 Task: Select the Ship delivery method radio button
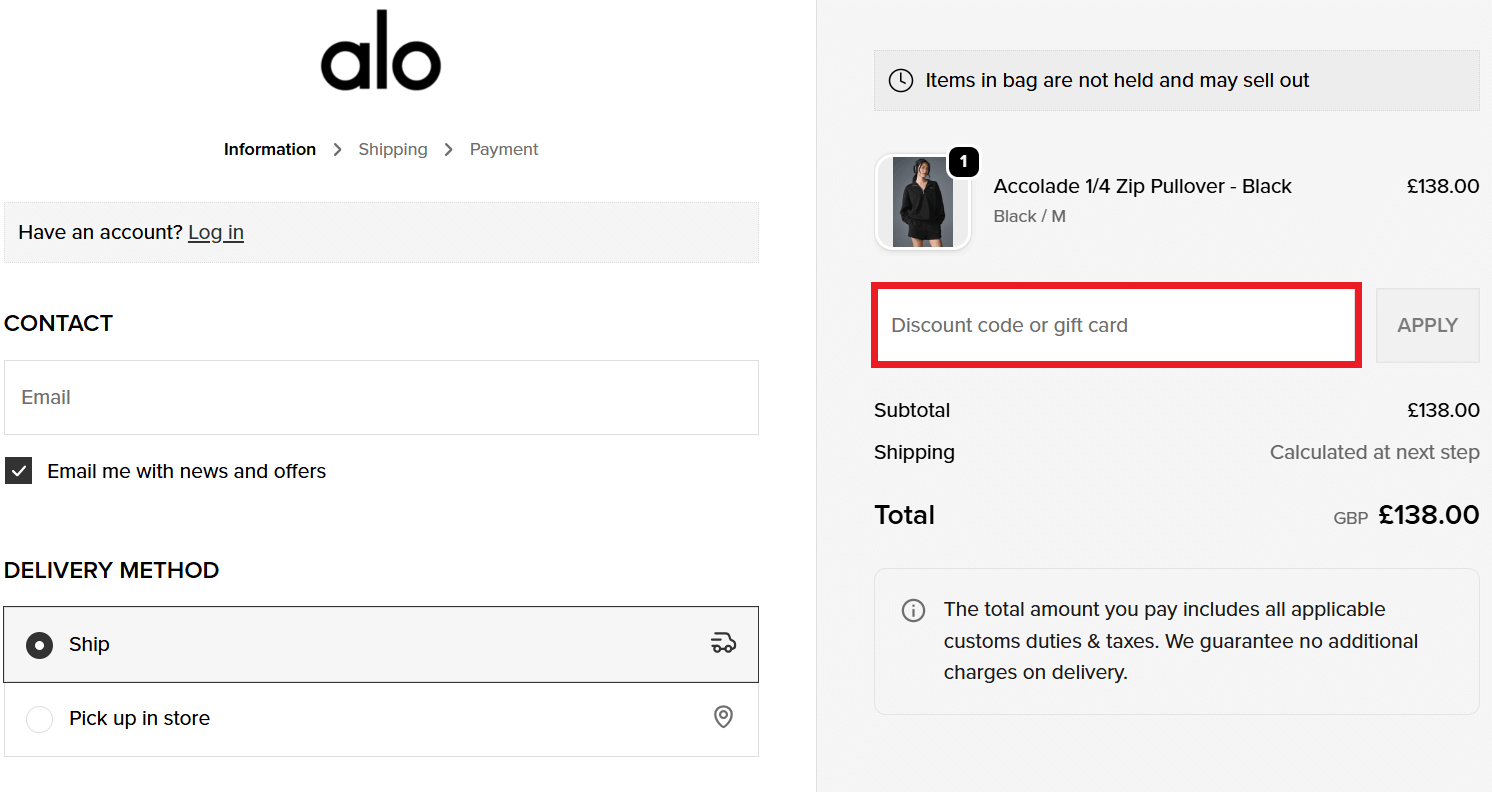(39, 645)
